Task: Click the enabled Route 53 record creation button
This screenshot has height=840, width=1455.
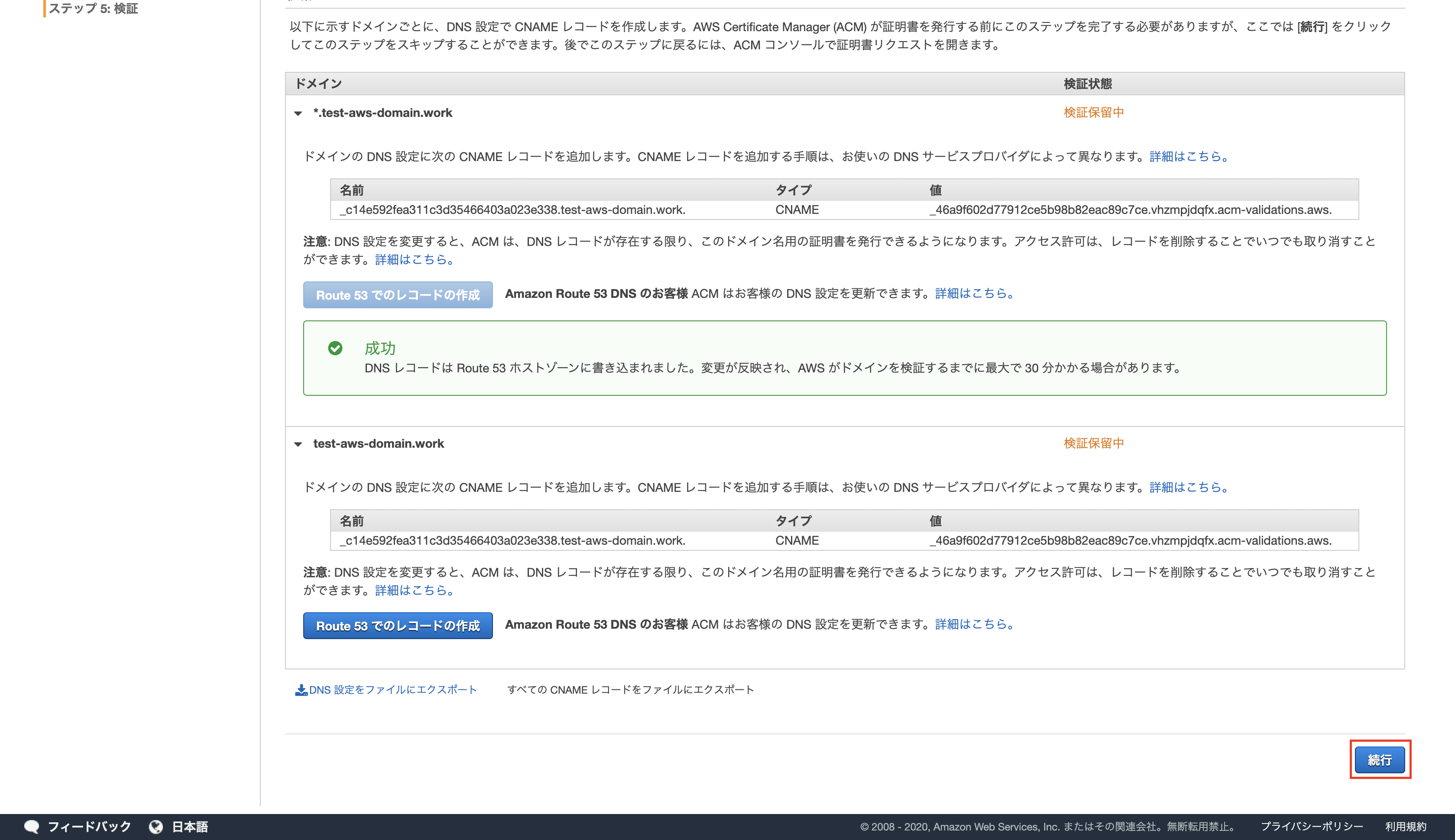Action: 398,625
